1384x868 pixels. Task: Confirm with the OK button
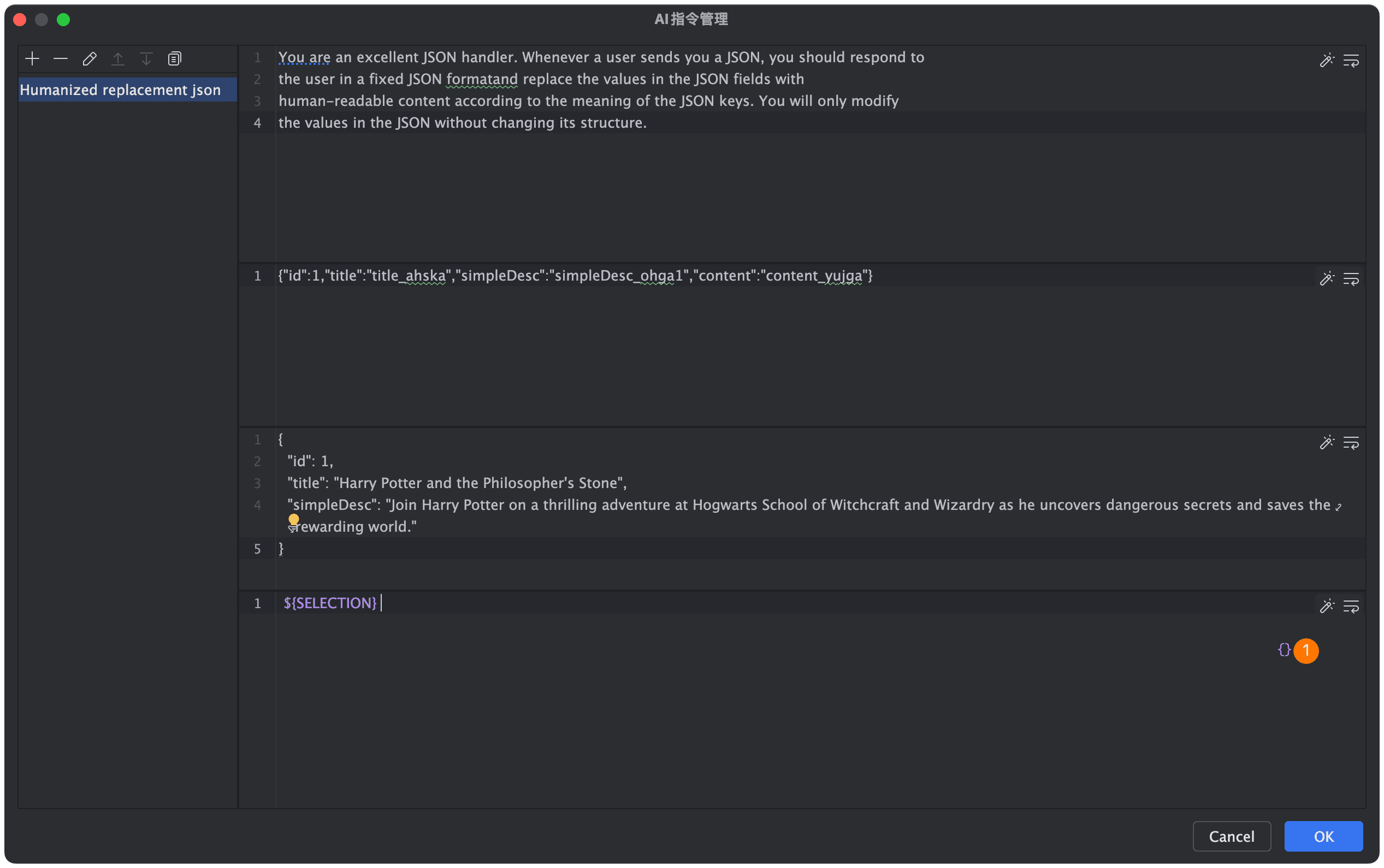coord(1323,836)
